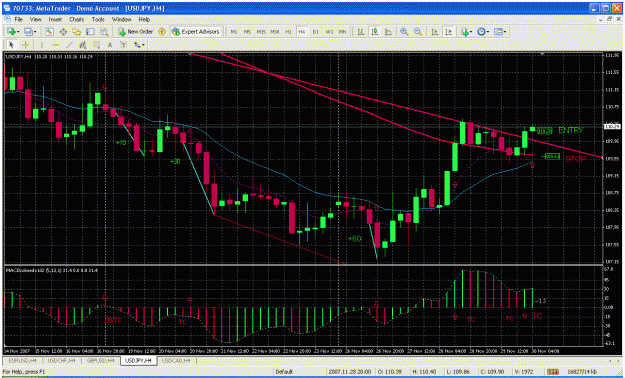Switch to the GBPUSD,H4 chart tab
The width and height of the screenshot is (625, 378).
[100, 360]
